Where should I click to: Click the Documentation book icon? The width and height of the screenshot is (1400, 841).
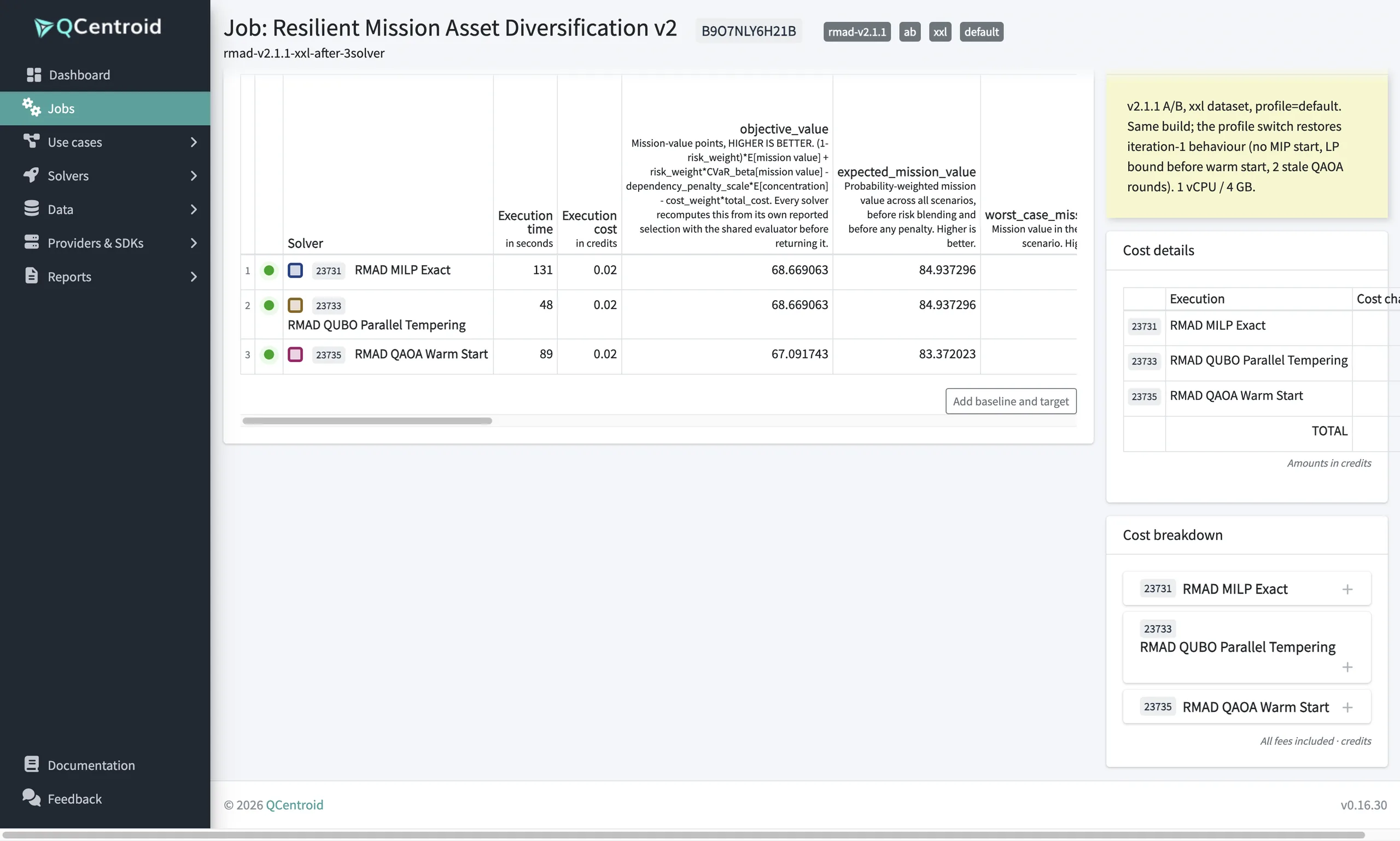[x=32, y=764]
